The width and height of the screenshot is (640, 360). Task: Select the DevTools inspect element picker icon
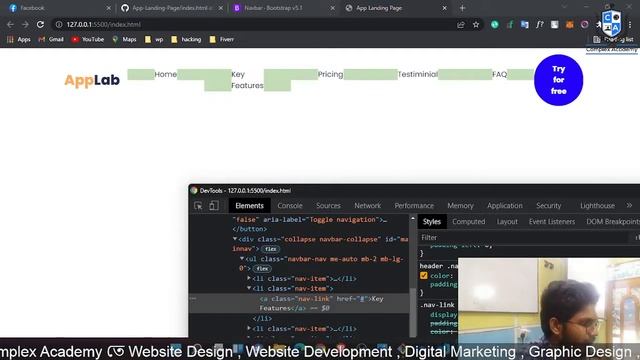[198, 206]
